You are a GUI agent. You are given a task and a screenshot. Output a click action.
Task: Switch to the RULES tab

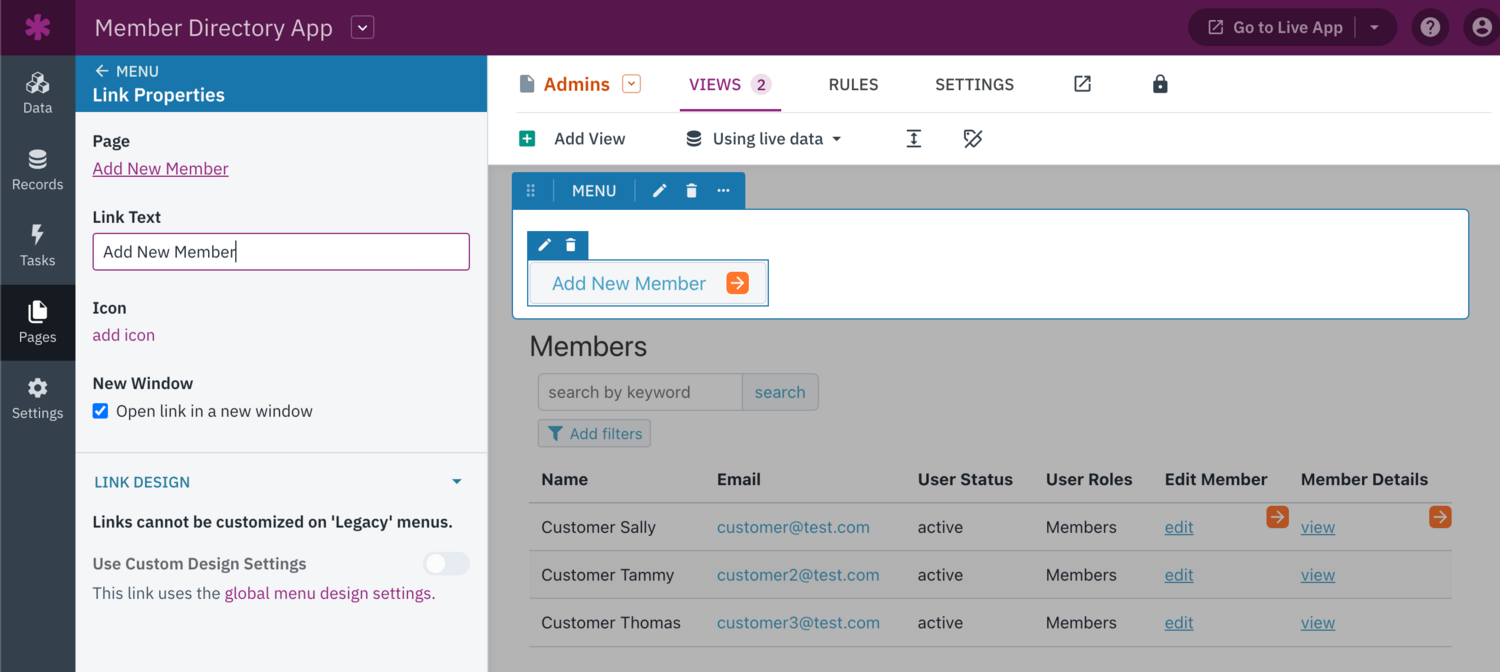853,84
